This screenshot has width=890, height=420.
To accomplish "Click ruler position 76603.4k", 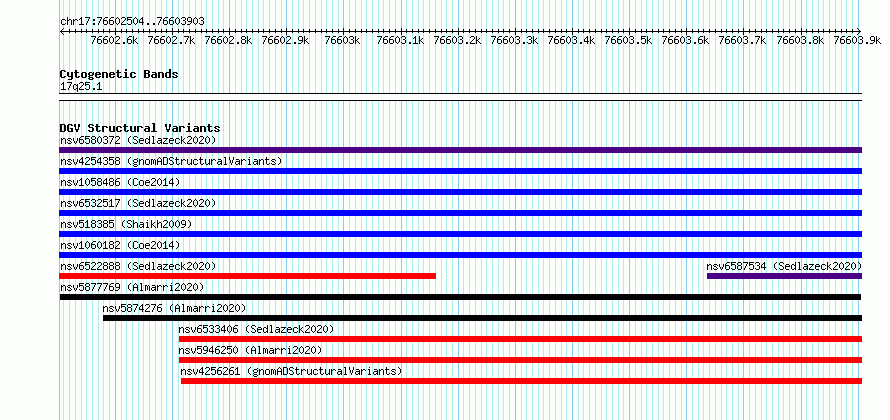I will point(571,40).
